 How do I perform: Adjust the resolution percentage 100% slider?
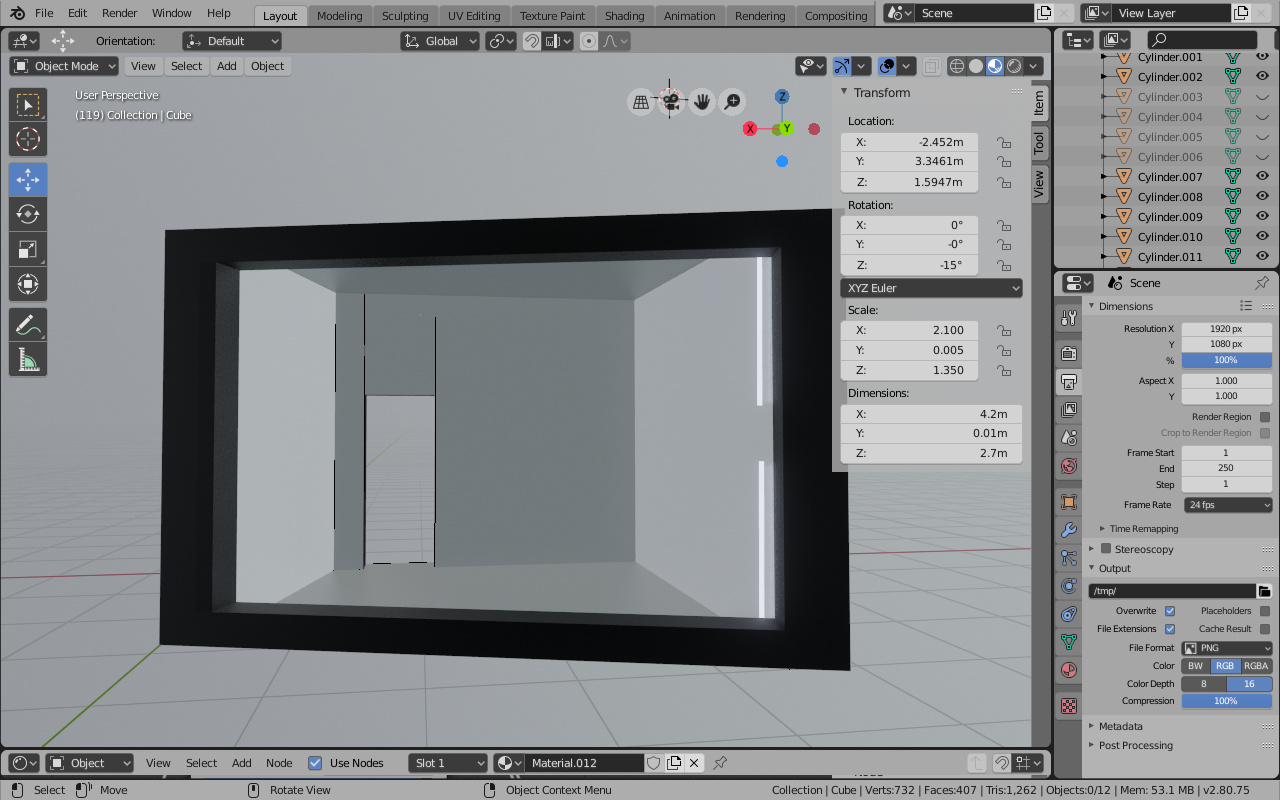(x=1227, y=360)
